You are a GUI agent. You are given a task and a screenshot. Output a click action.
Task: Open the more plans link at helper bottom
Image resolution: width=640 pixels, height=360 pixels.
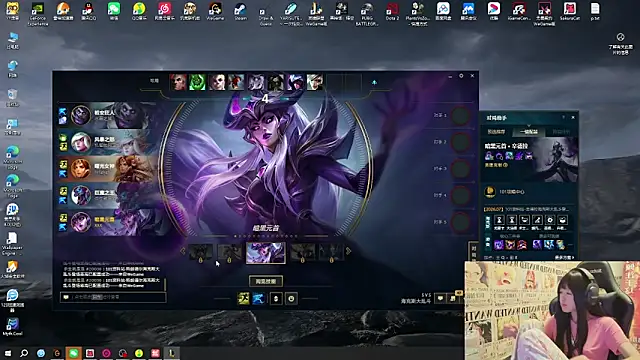point(564,258)
